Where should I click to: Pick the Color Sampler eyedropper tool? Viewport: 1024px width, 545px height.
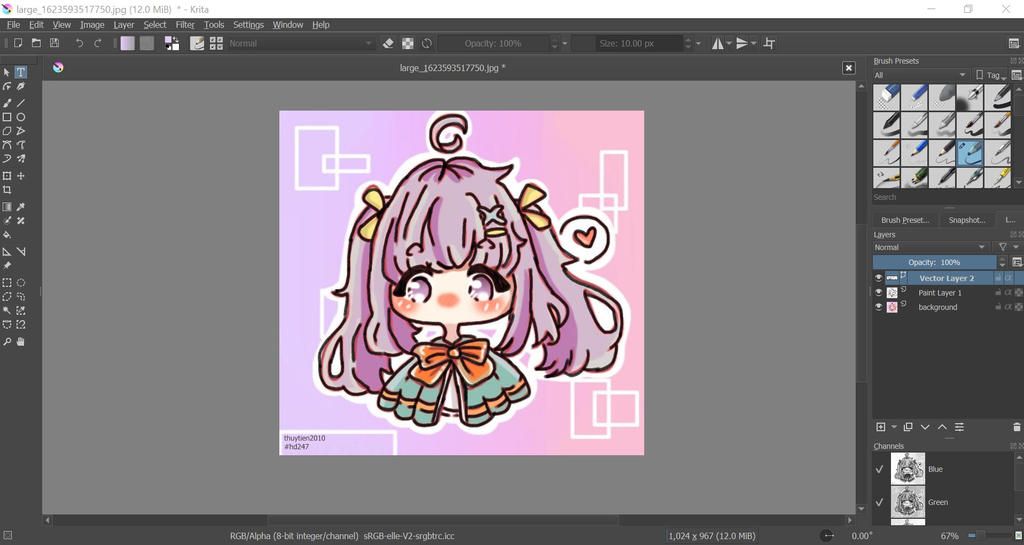pos(21,206)
